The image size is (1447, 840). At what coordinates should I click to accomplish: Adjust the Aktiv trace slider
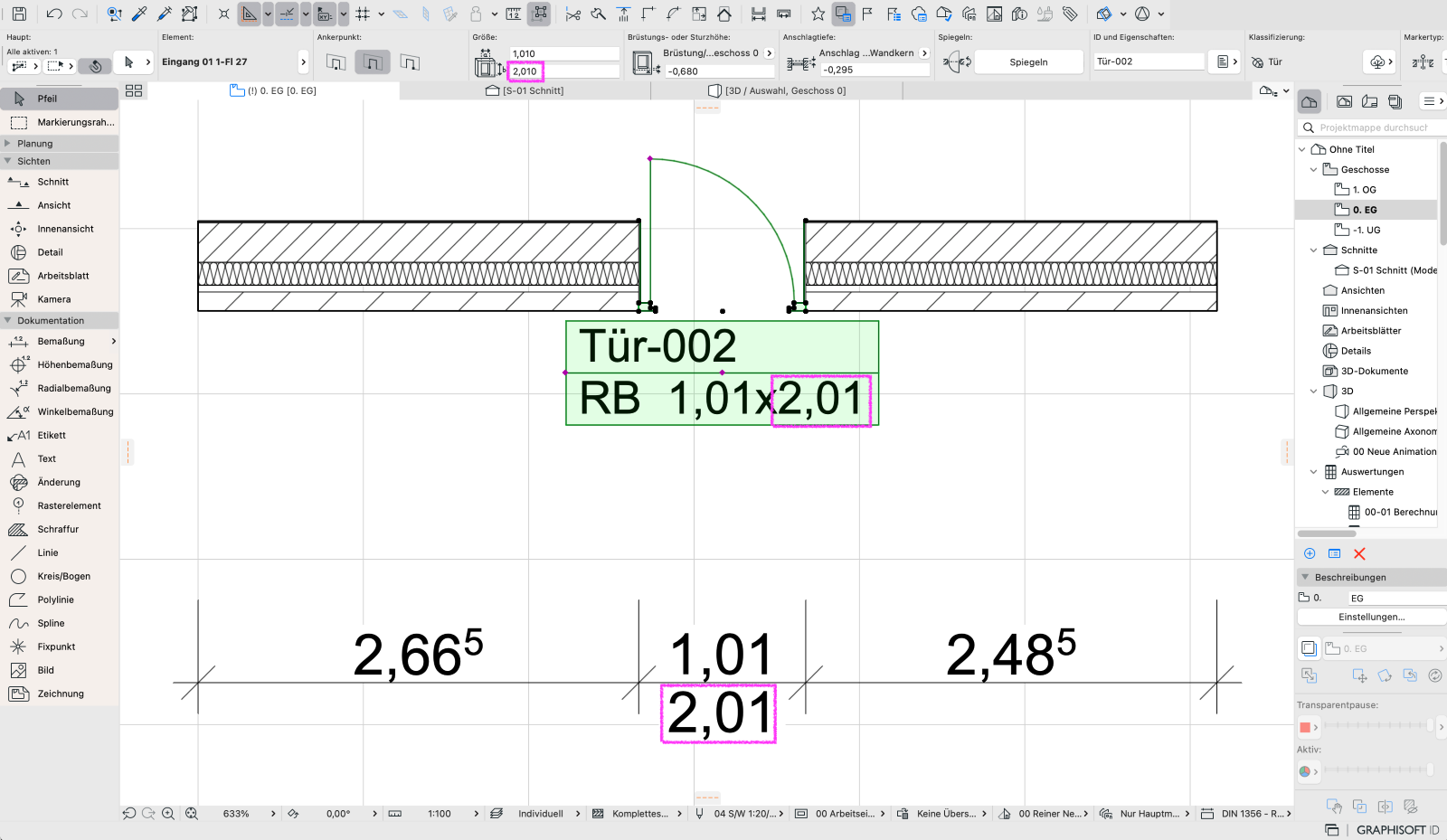[x=1377, y=770]
